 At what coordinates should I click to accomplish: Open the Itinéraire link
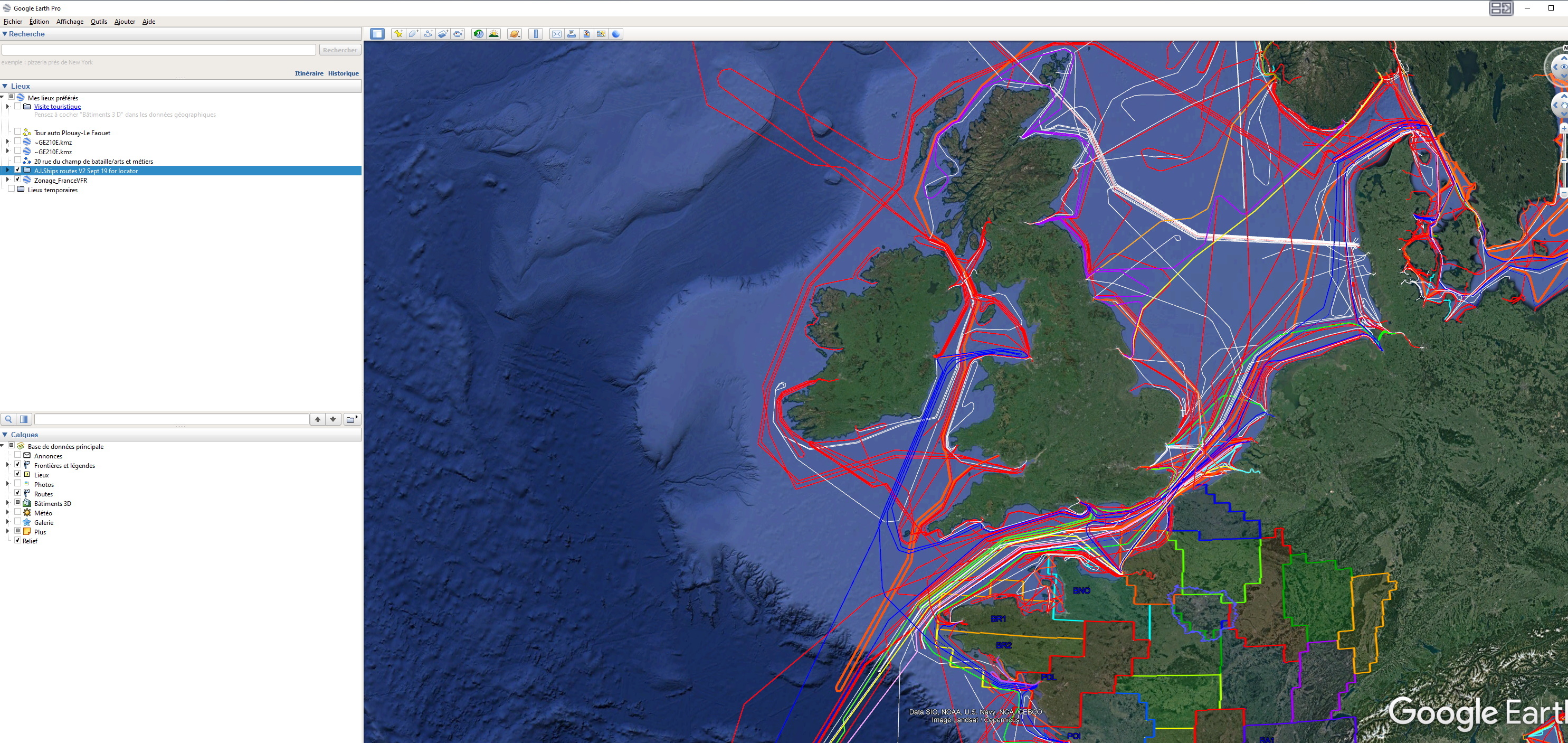[309, 73]
